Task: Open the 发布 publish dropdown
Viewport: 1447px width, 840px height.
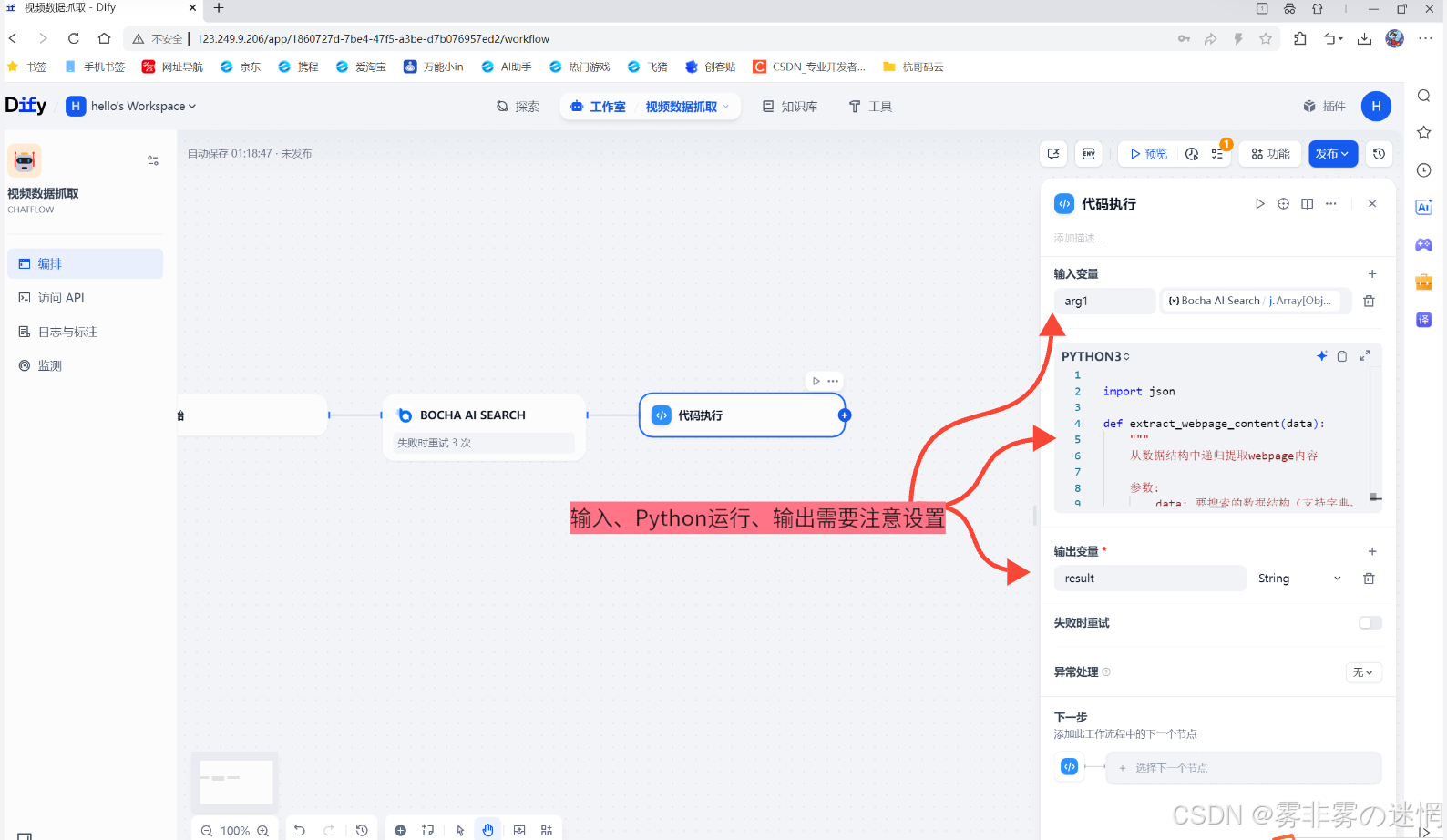Action: click(x=1333, y=154)
